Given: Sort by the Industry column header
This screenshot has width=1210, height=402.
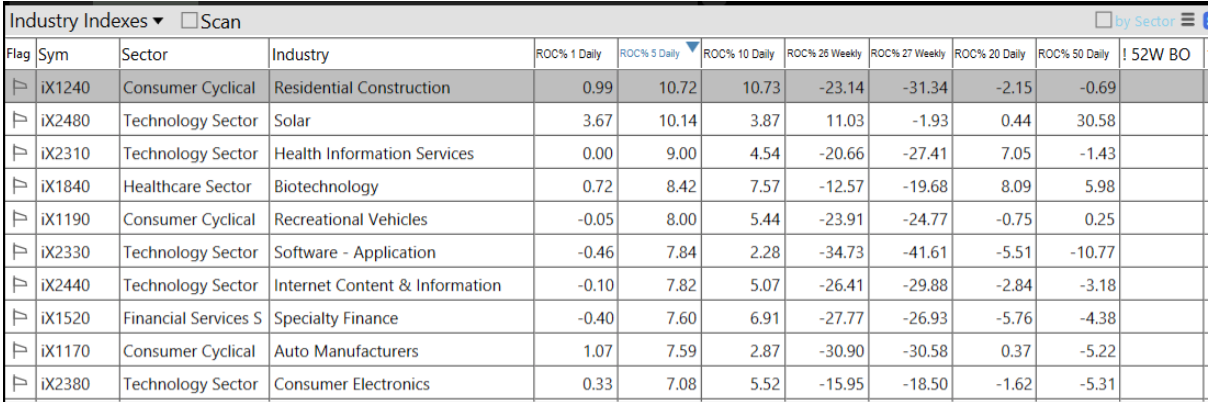Looking at the screenshot, I should pos(300,55).
